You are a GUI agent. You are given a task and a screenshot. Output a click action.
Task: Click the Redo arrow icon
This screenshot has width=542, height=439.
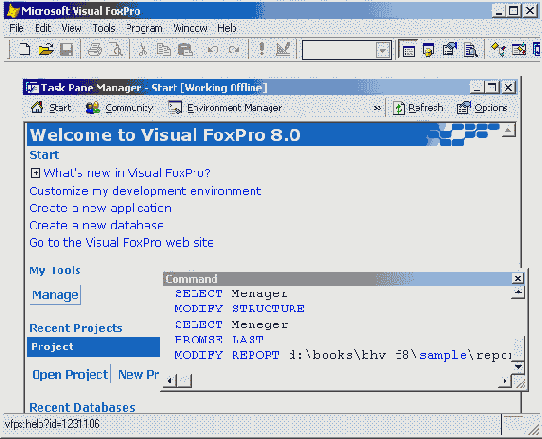[234, 49]
